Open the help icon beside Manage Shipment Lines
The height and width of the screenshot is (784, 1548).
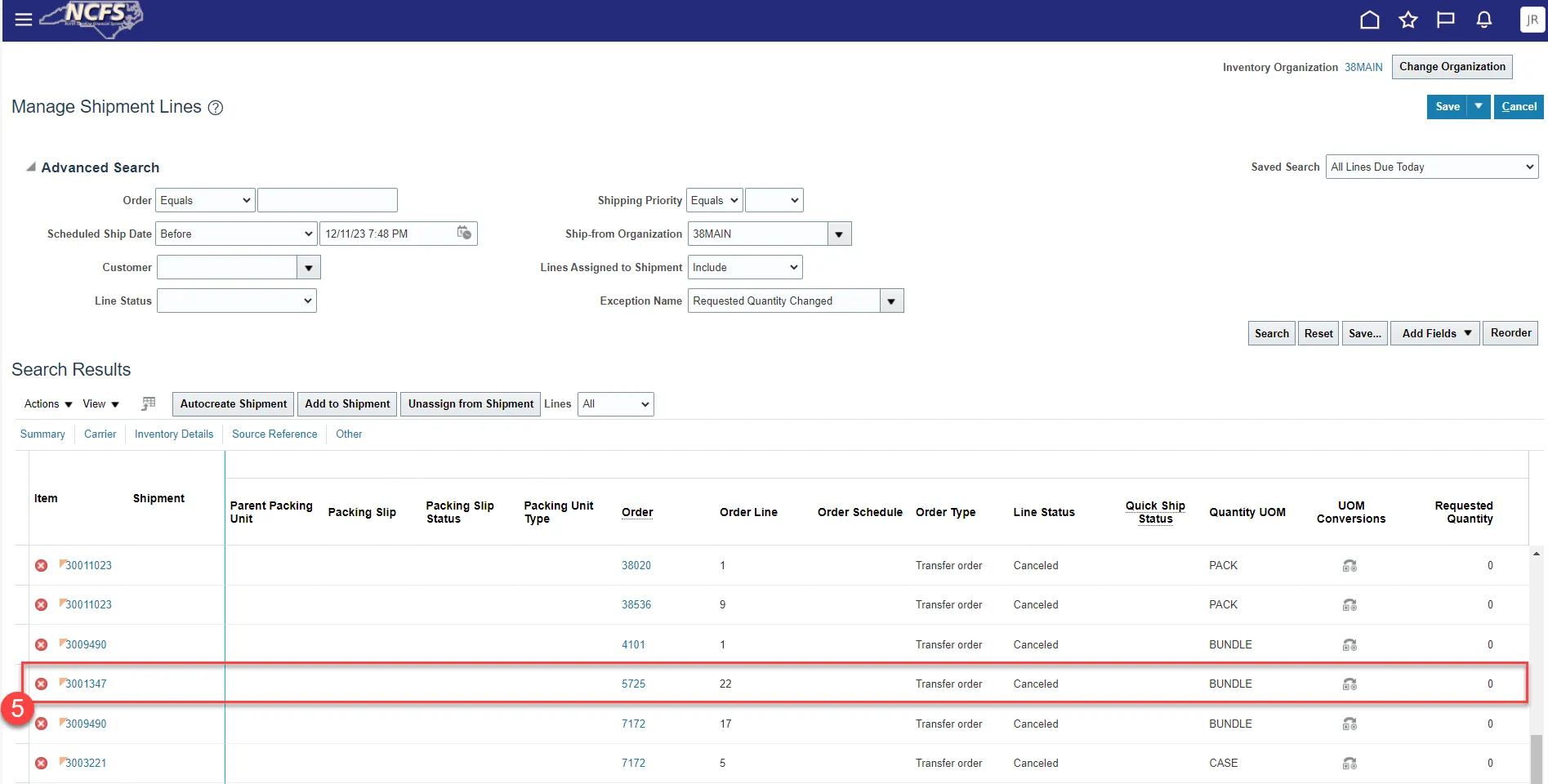pyautogui.click(x=216, y=108)
